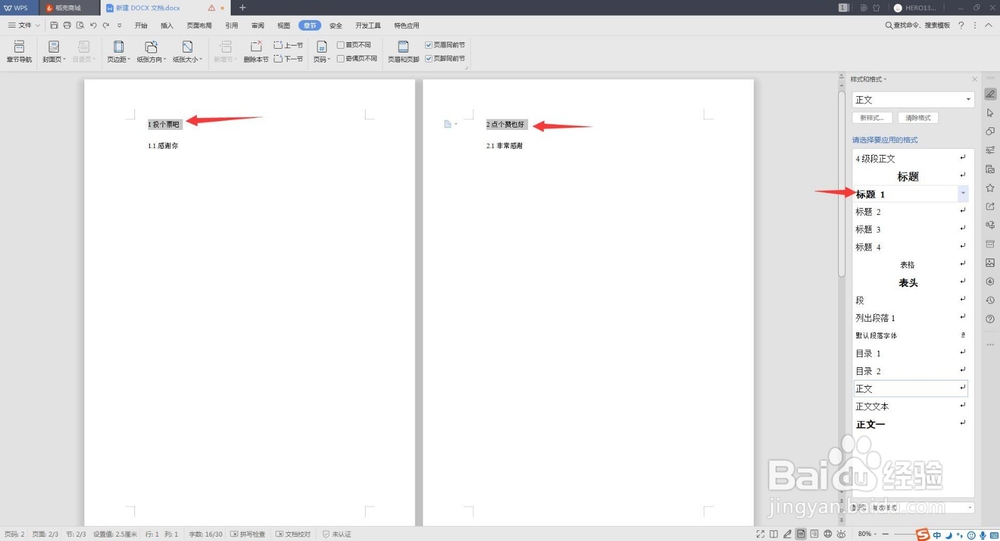Click 未认证 status indicator
This screenshot has height=541, width=1000.
click(337, 534)
